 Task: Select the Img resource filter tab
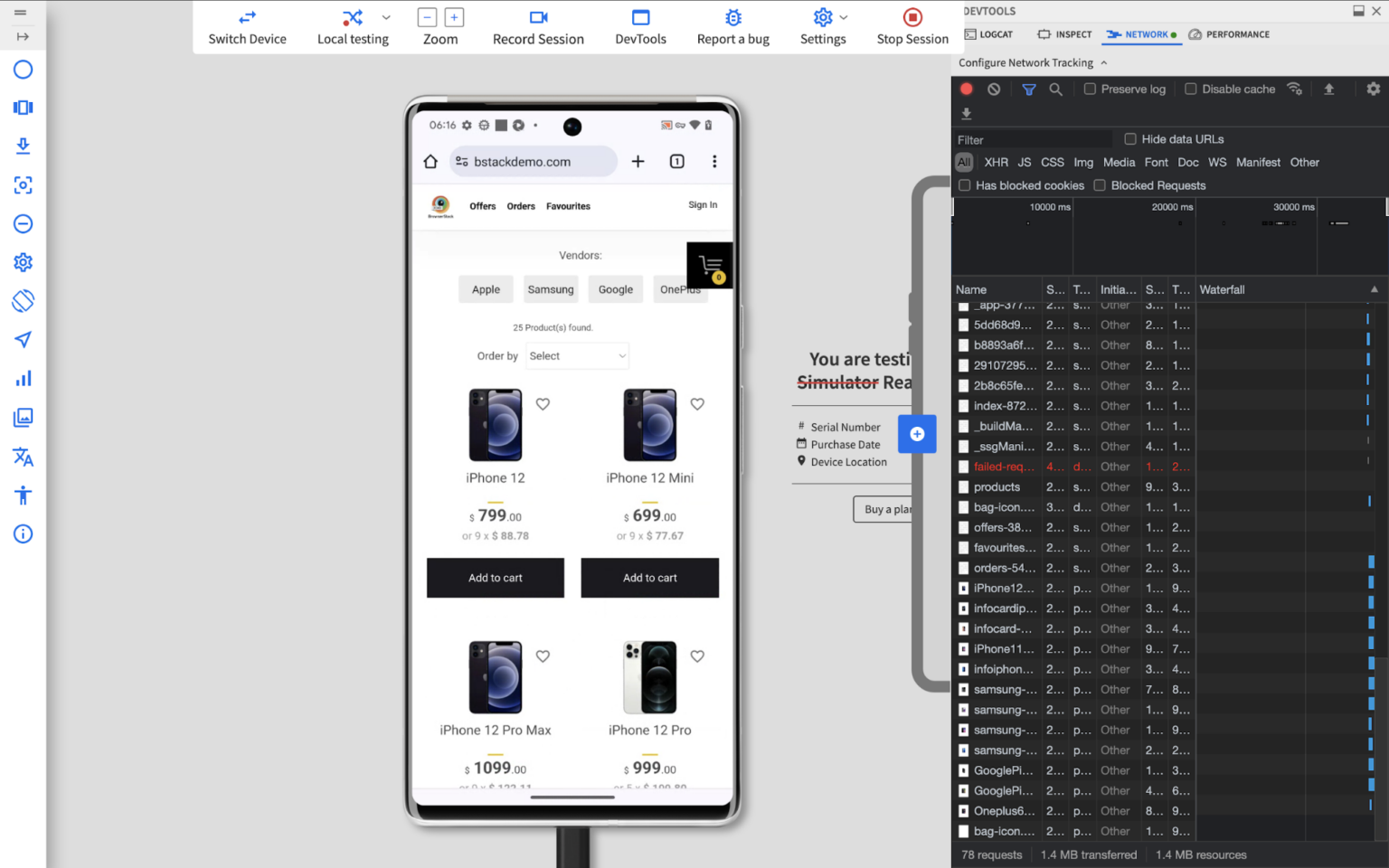click(x=1083, y=162)
